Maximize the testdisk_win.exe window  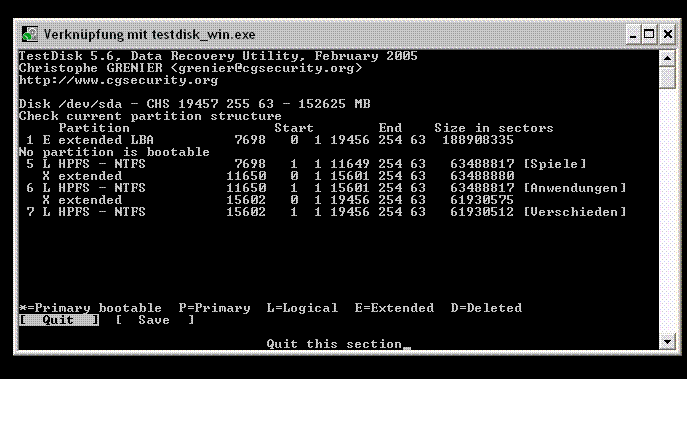pyautogui.click(x=649, y=34)
